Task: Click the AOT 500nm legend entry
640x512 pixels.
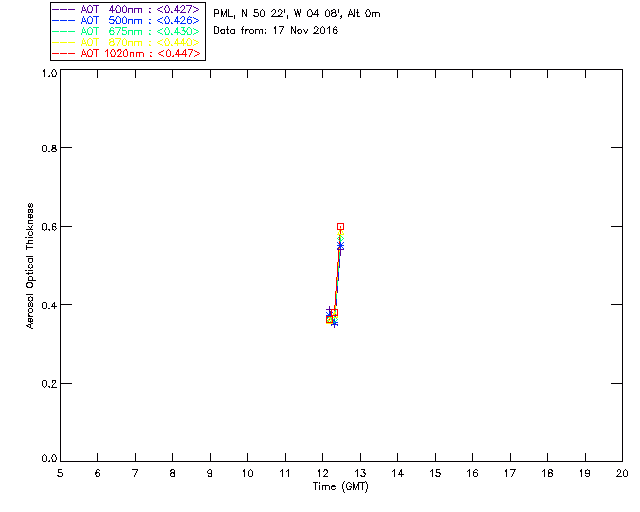Action: (x=126, y=20)
